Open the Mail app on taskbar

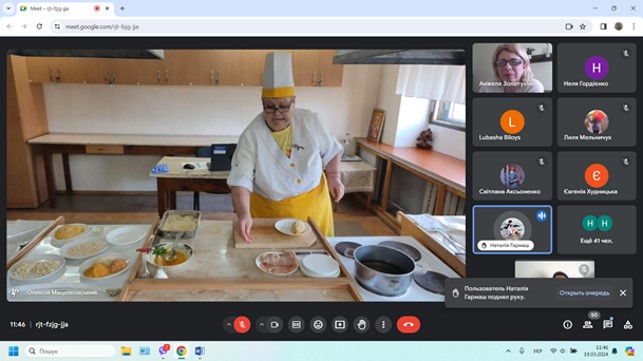(144, 351)
